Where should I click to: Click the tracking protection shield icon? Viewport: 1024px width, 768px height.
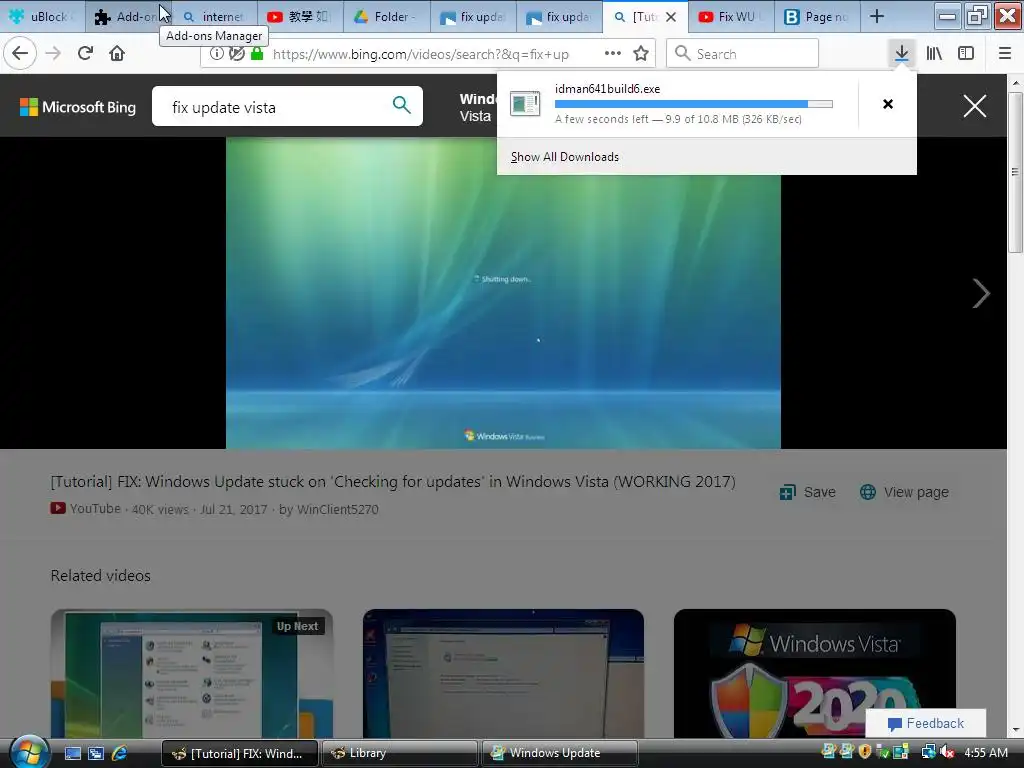click(236, 54)
